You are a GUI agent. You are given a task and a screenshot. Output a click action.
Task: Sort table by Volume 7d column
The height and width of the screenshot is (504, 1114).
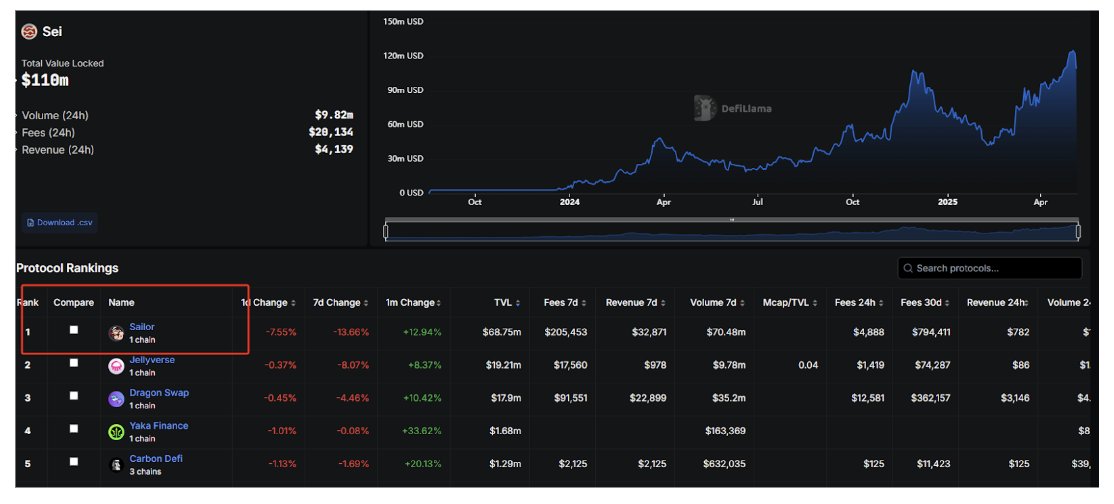click(x=718, y=303)
